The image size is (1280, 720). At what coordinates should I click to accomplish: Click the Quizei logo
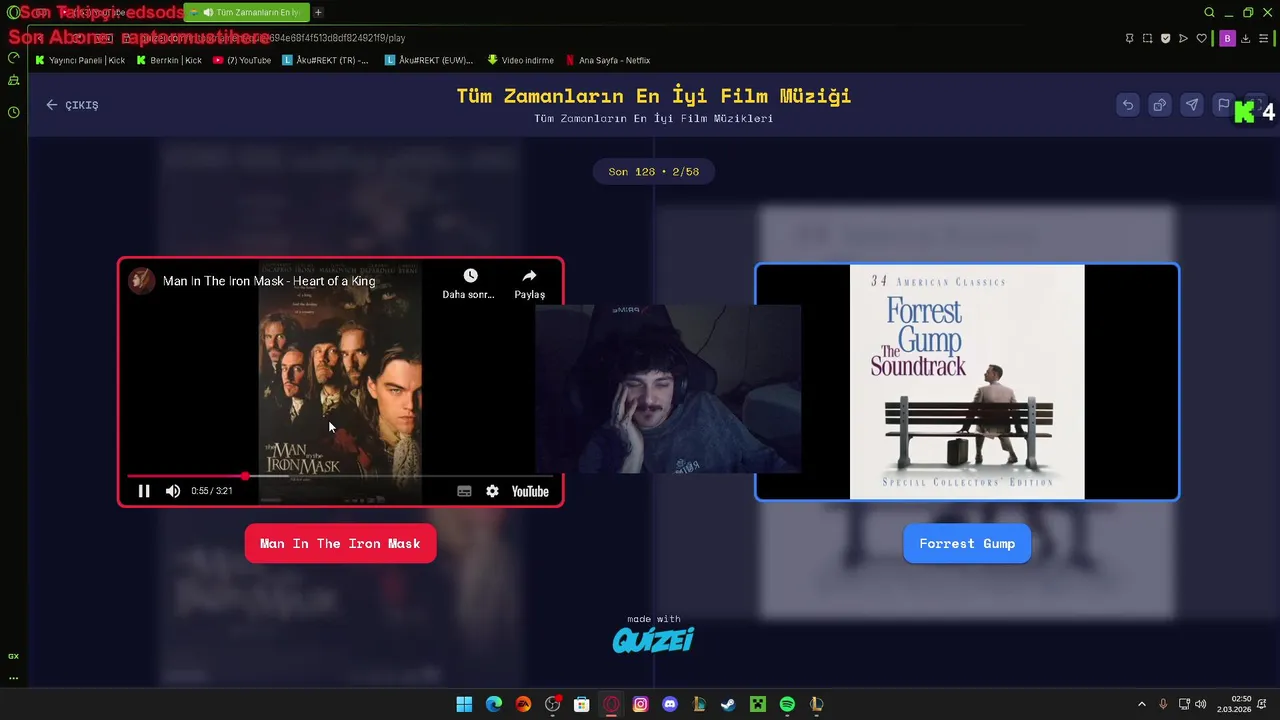point(653,640)
